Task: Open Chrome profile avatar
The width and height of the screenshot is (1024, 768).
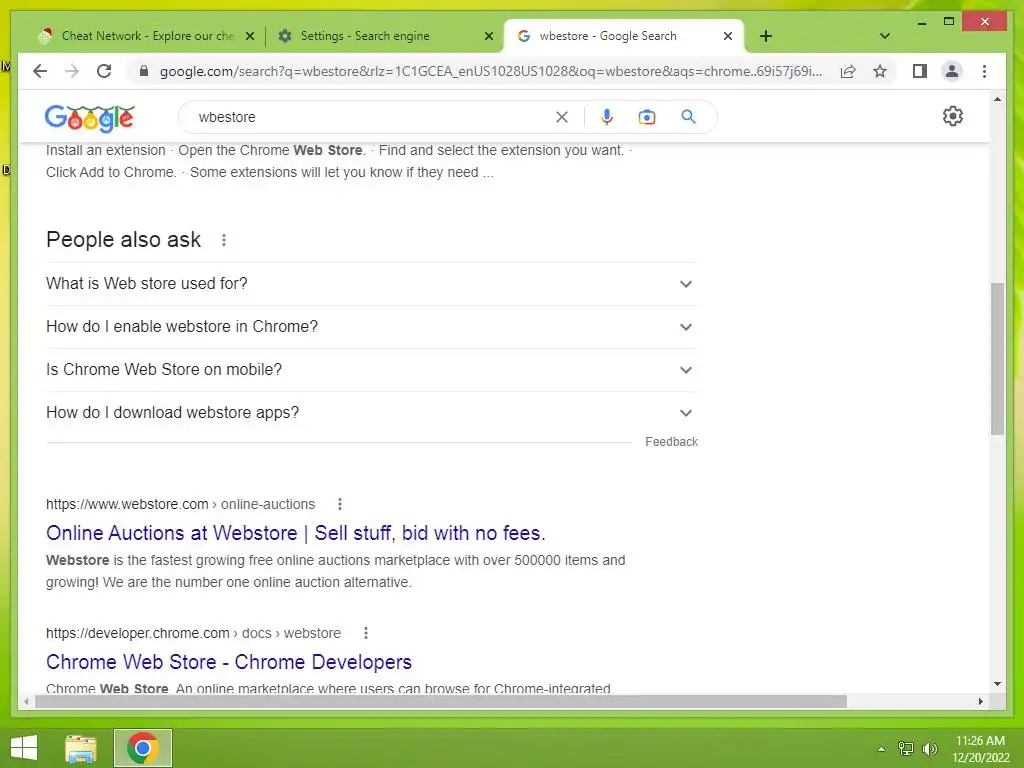Action: click(x=952, y=71)
